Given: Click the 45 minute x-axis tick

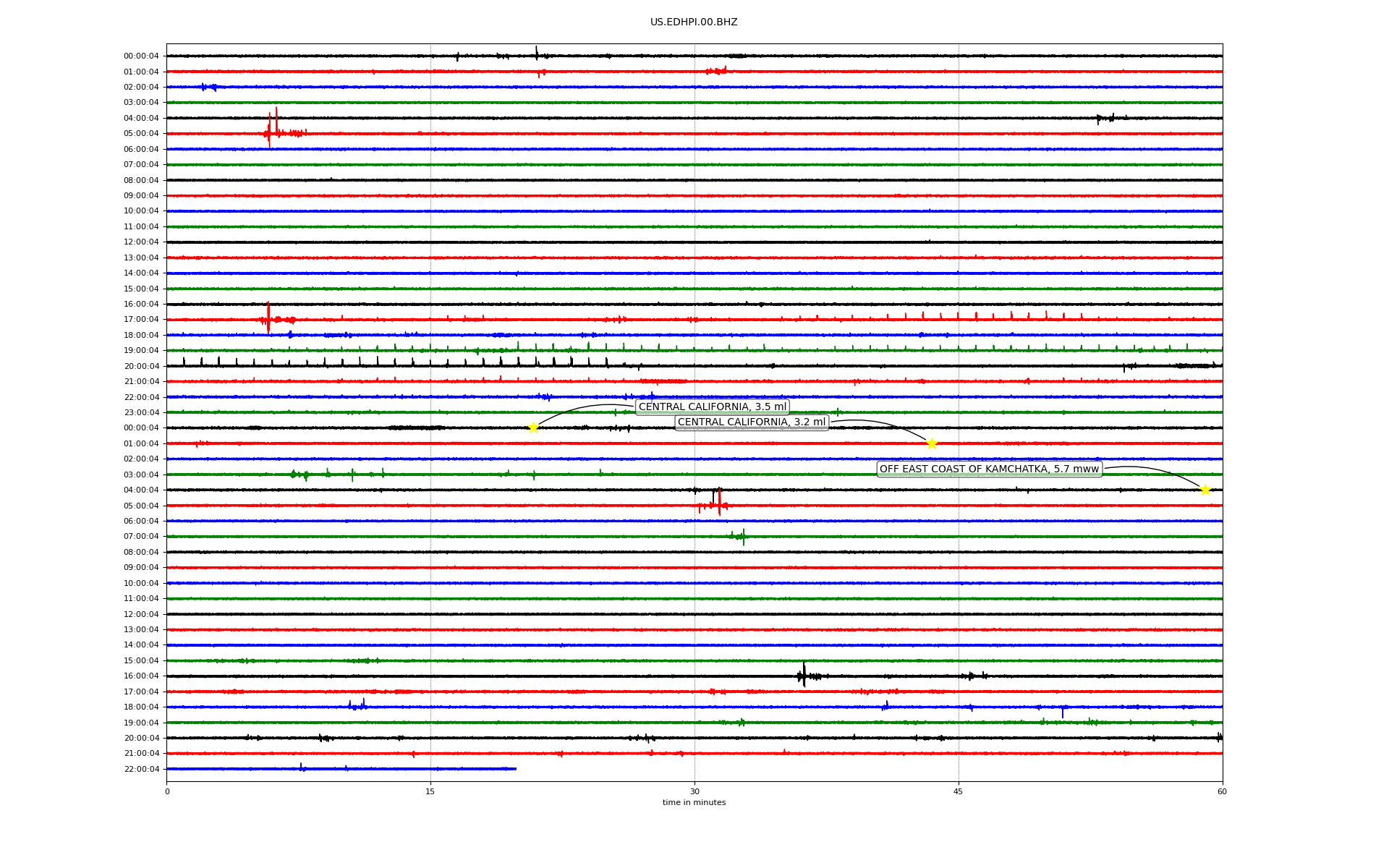Looking at the screenshot, I should coord(959,791).
